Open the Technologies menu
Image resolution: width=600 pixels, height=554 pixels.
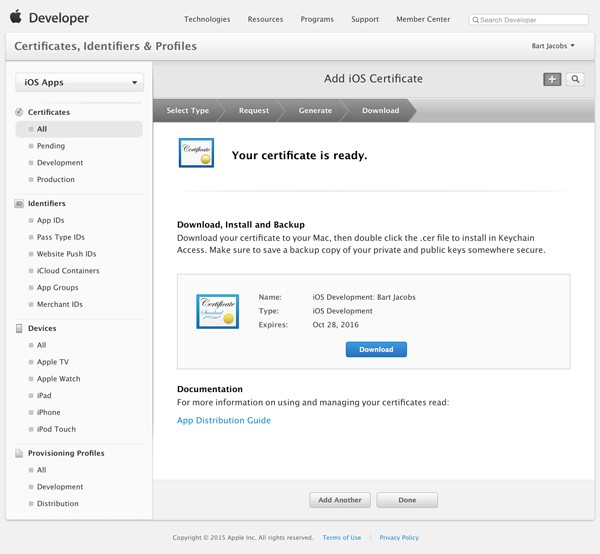tap(207, 19)
